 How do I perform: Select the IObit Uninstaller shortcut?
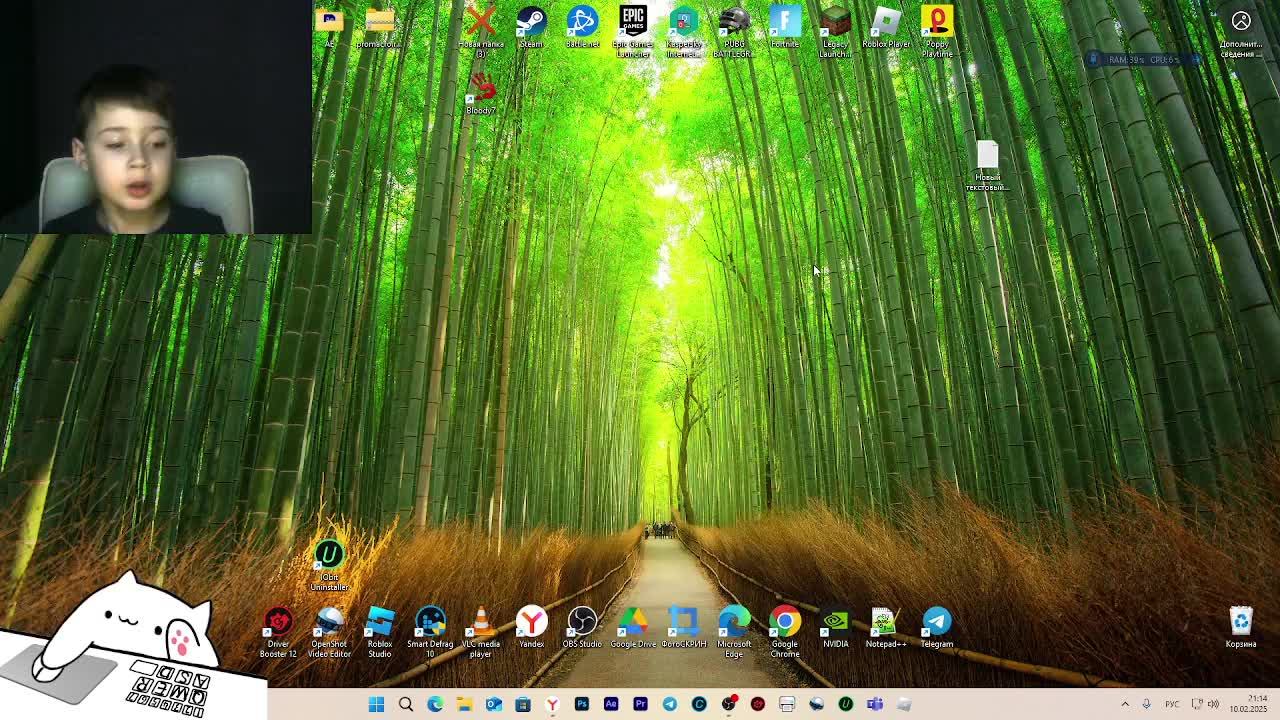[x=329, y=566]
